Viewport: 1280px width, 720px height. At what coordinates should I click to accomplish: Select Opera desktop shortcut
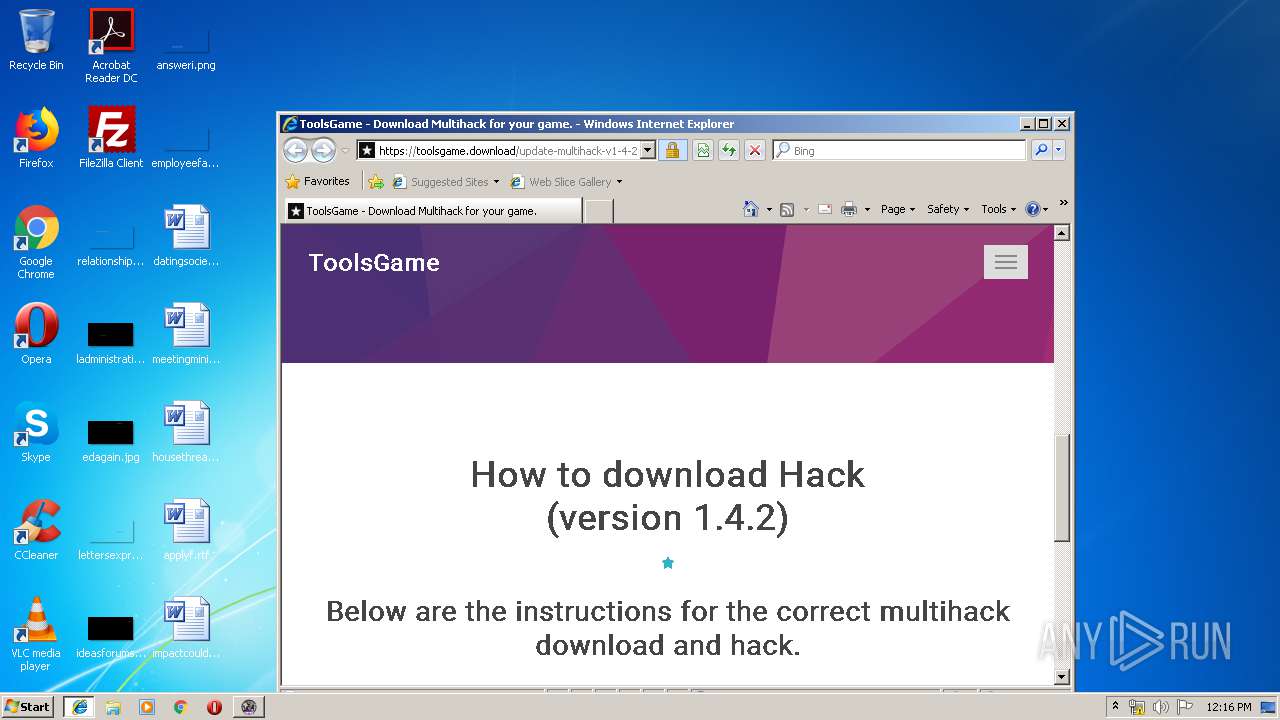[x=36, y=334]
